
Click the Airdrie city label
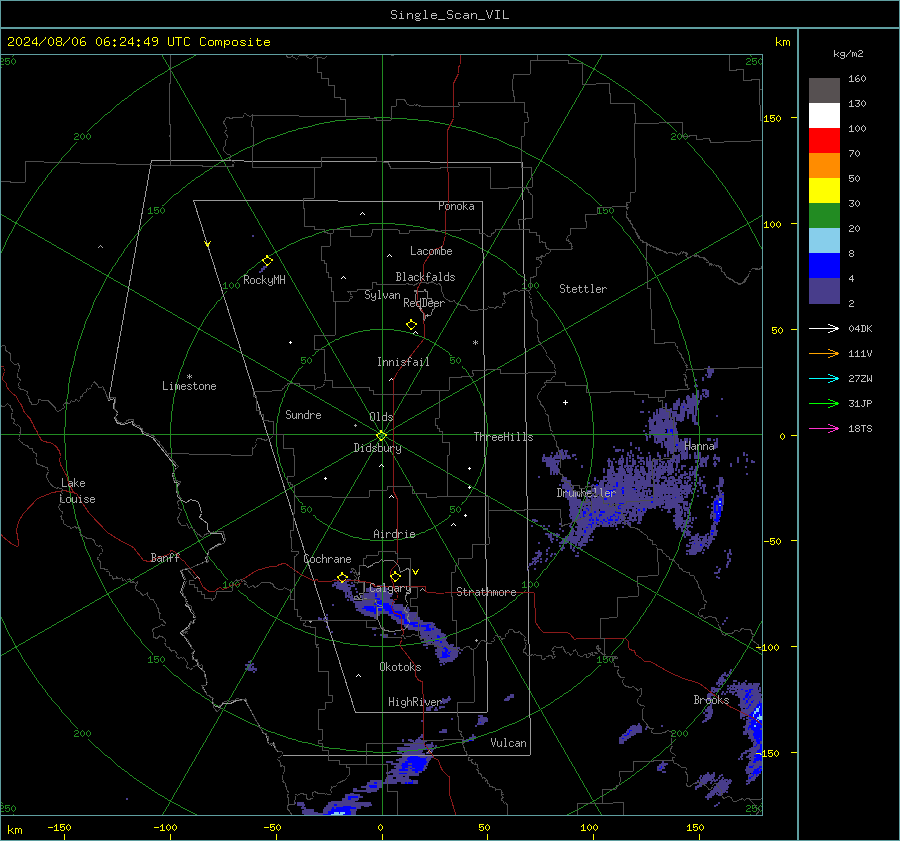[394, 534]
